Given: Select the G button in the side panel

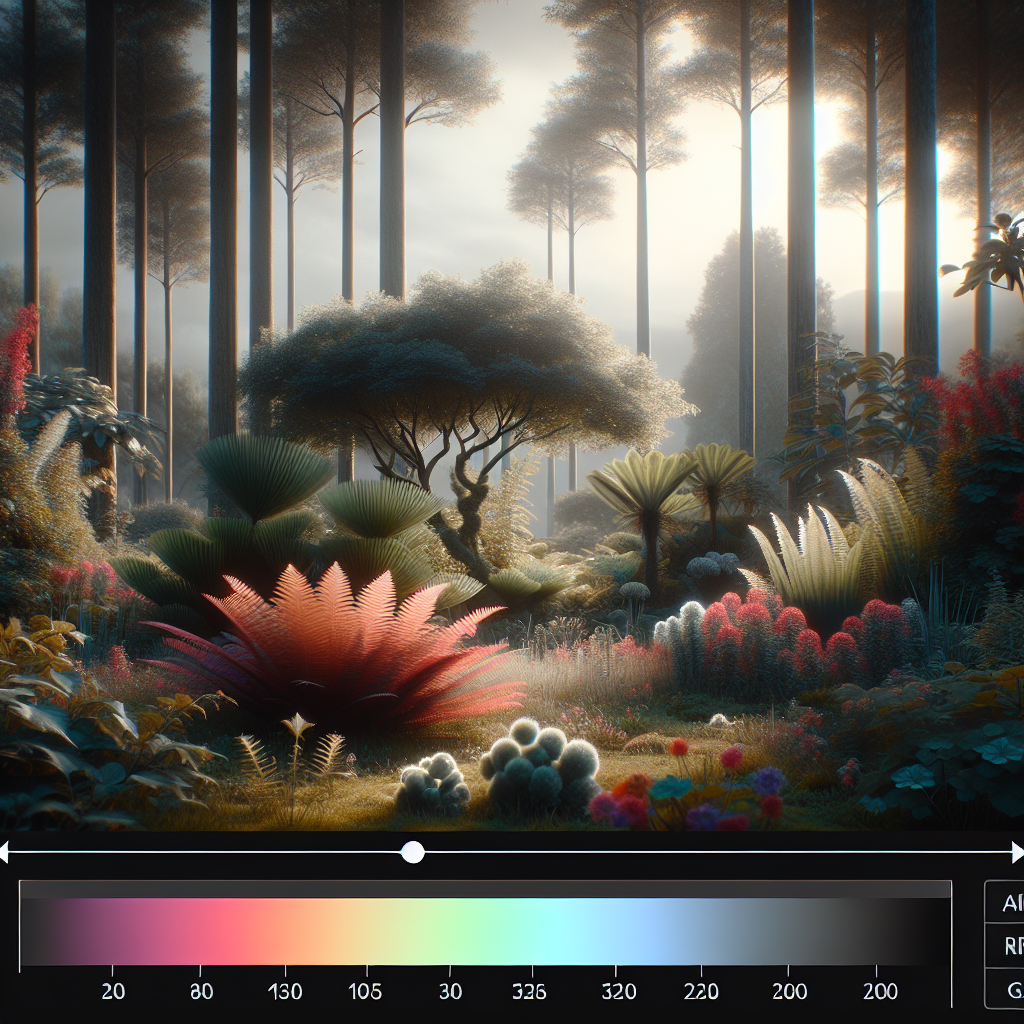Looking at the screenshot, I should [1006, 988].
